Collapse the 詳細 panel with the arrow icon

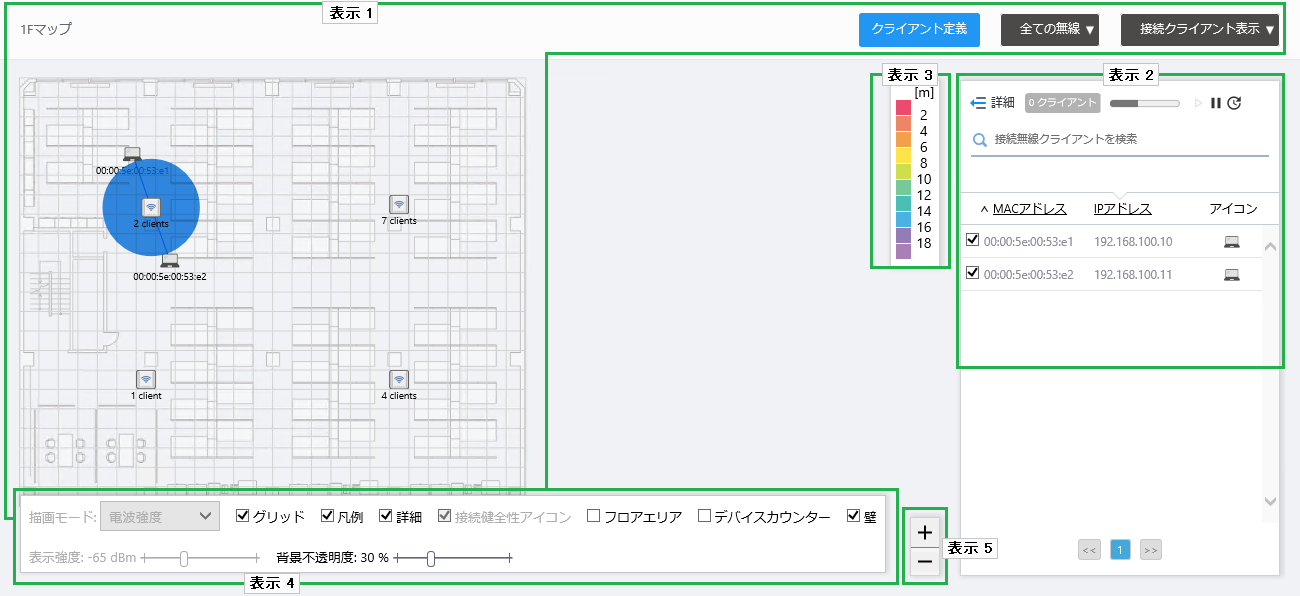(978, 103)
